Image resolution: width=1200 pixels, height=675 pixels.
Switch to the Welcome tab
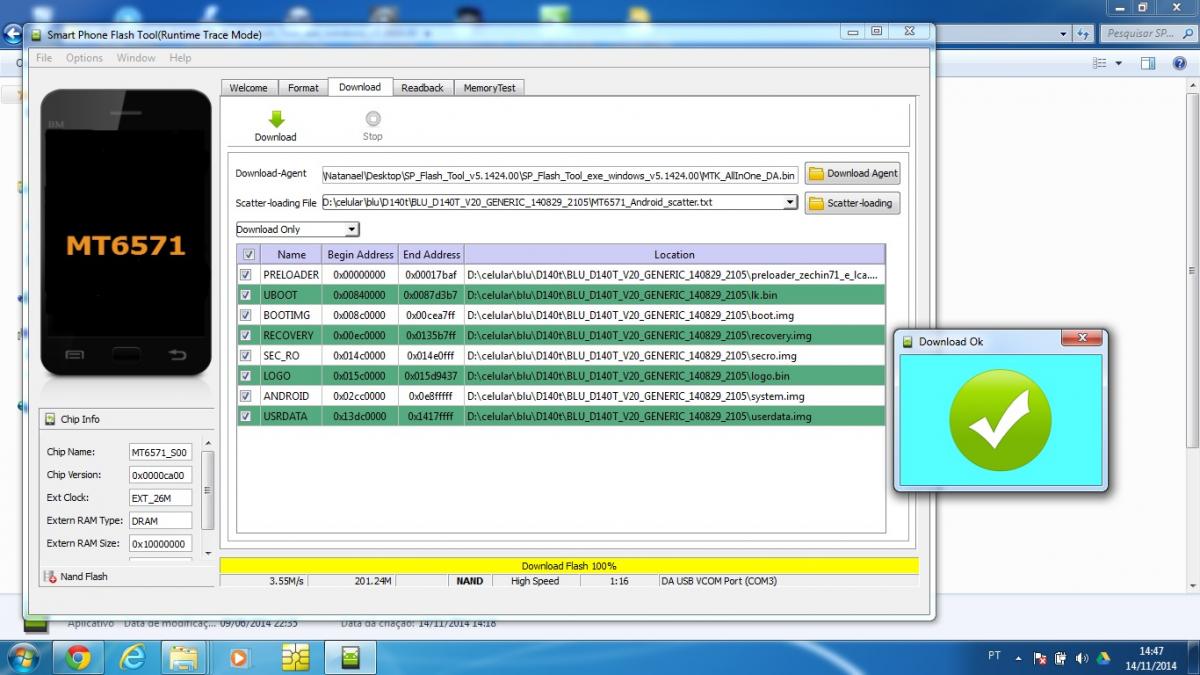tap(248, 88)
